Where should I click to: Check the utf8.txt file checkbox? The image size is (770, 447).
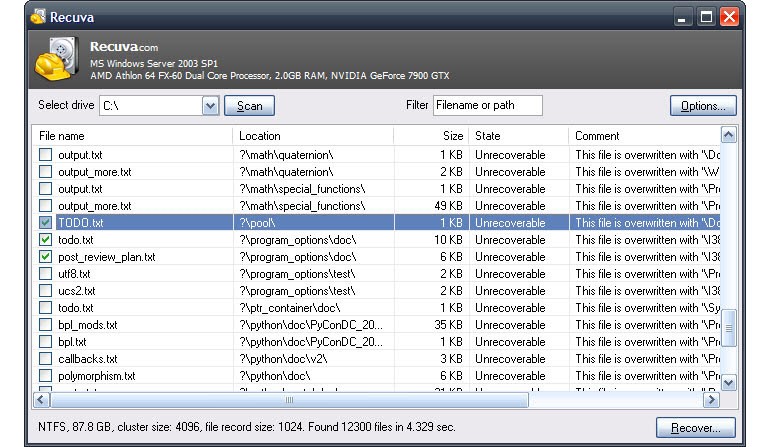45,274
